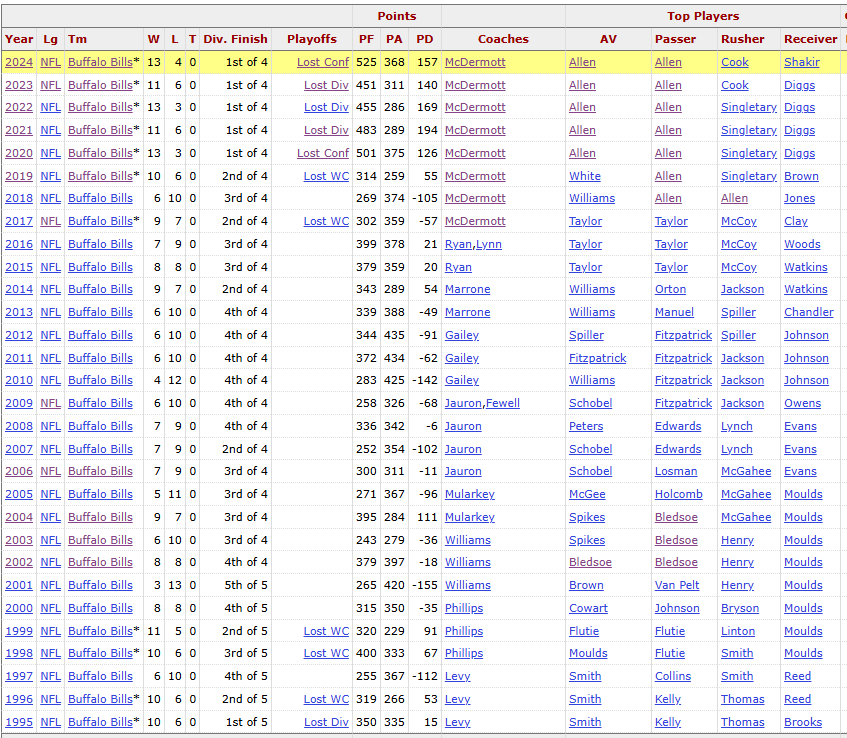The image size is (847, 738).
Task: Open Thomas rusher link in 1996 row
Action: pyautogui.click(x=742, y=700)
